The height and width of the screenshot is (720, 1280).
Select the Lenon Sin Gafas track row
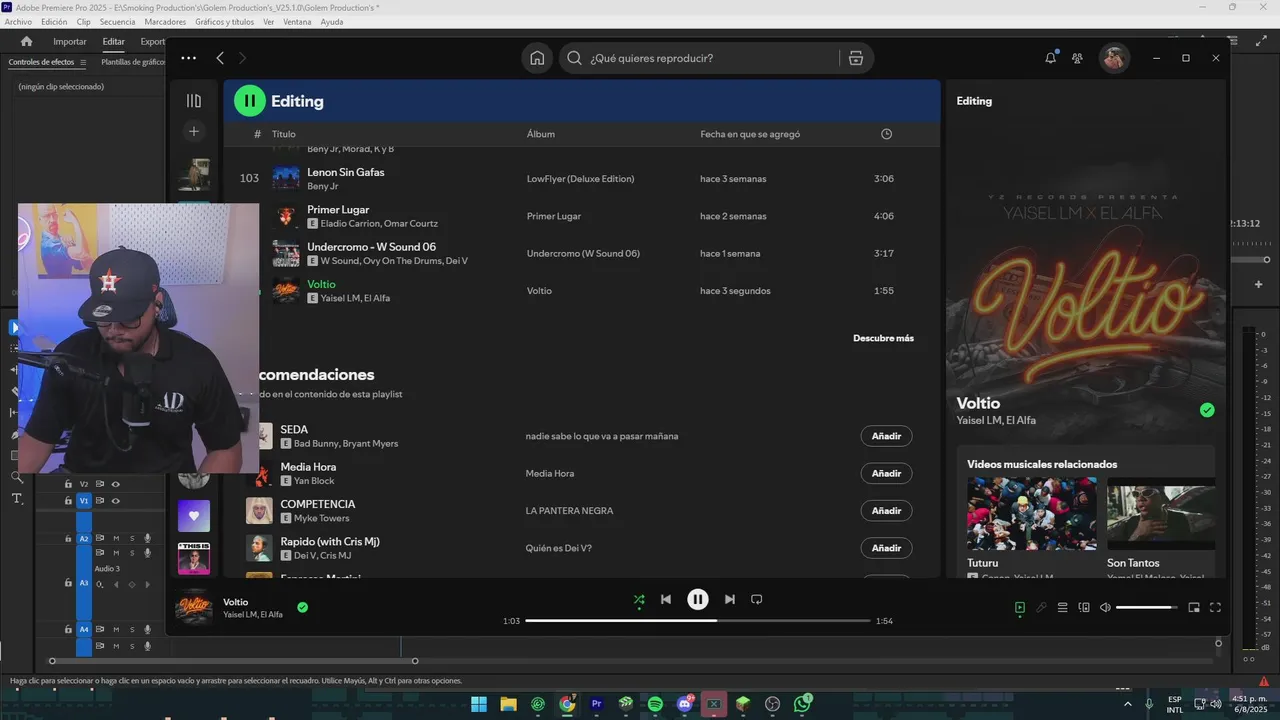point(581,179)
